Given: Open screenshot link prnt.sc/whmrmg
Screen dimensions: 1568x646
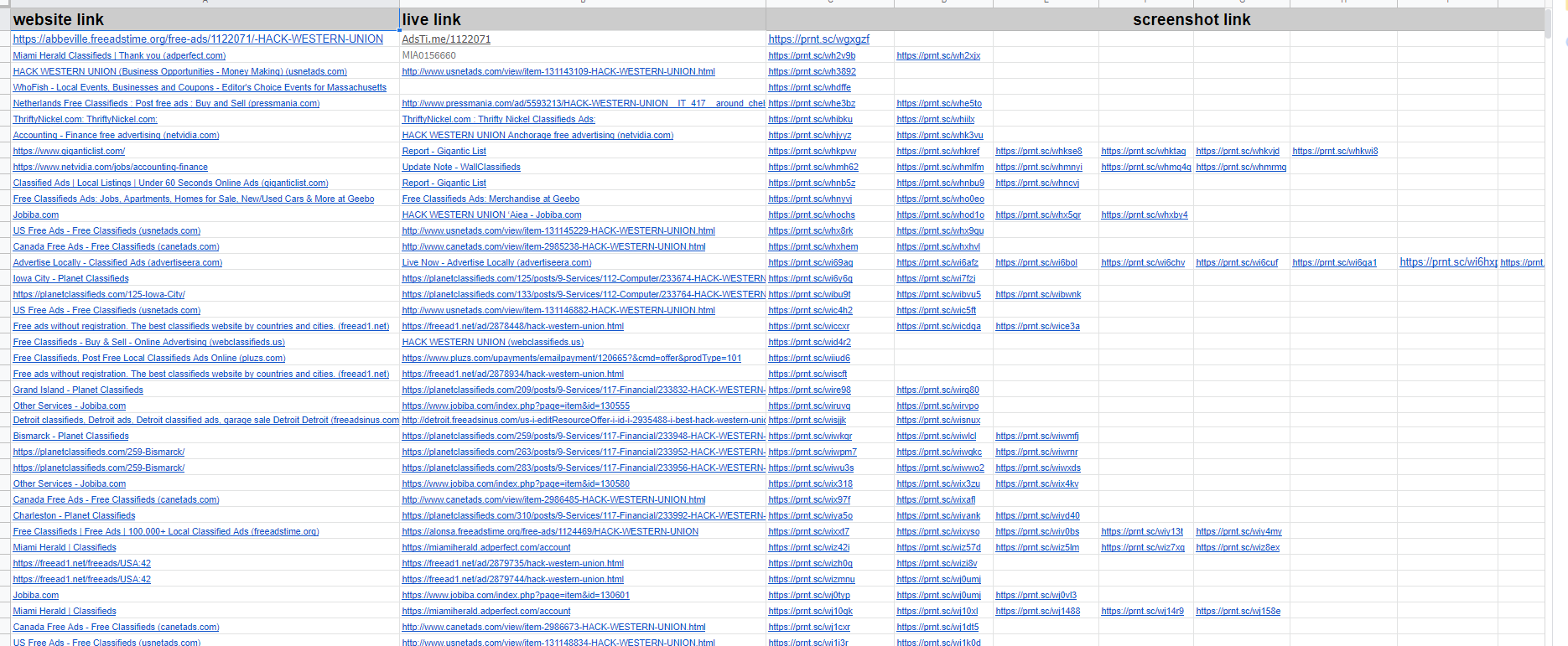Looking at the screenshot, I should coord(1241,168).
